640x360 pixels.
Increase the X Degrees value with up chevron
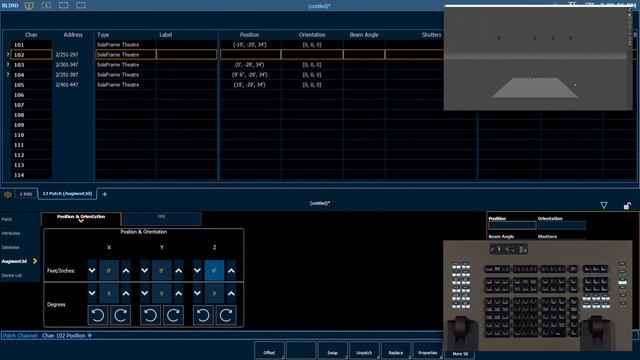[126, 293]
